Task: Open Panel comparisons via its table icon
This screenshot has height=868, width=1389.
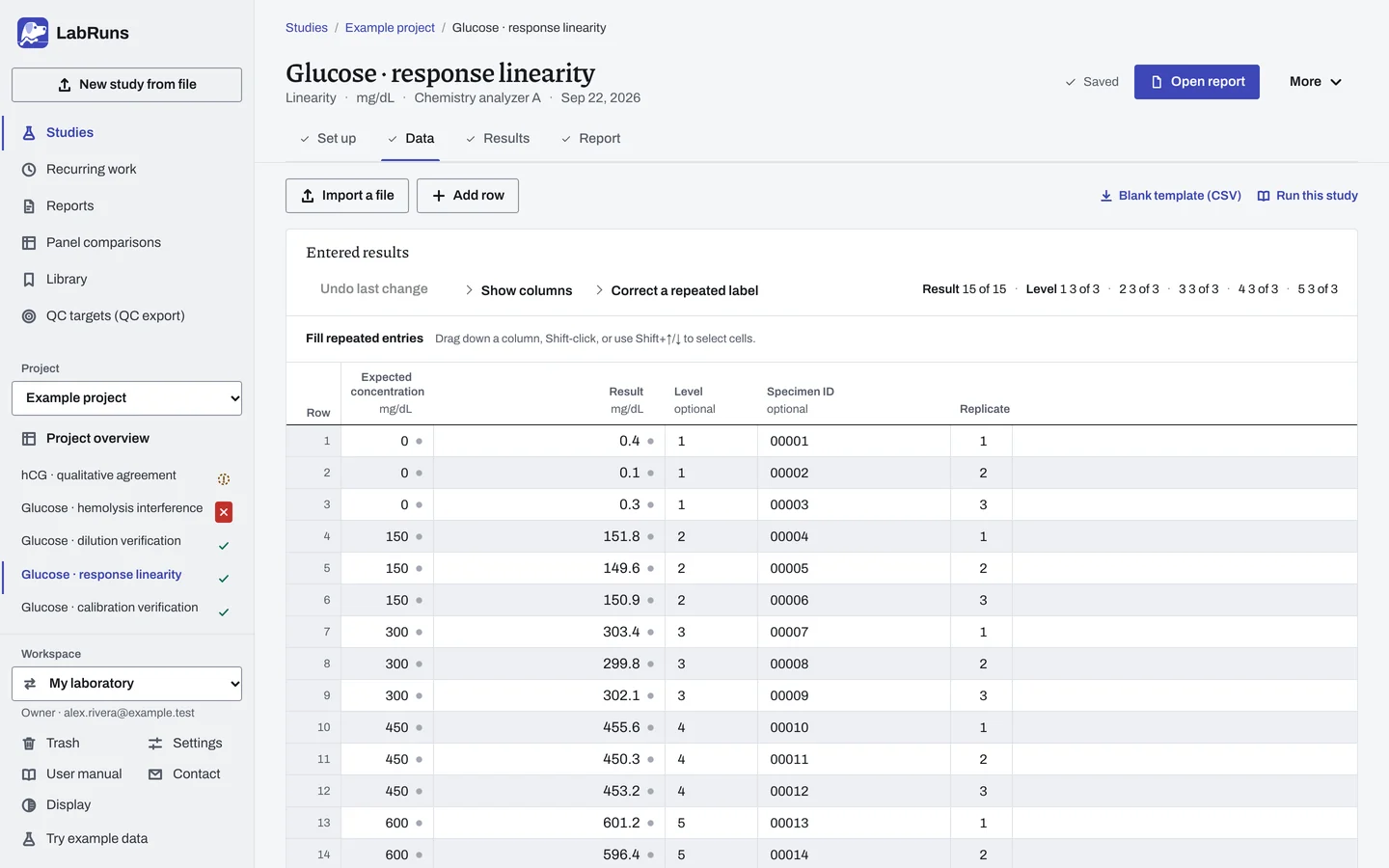Action: [29, 243]
